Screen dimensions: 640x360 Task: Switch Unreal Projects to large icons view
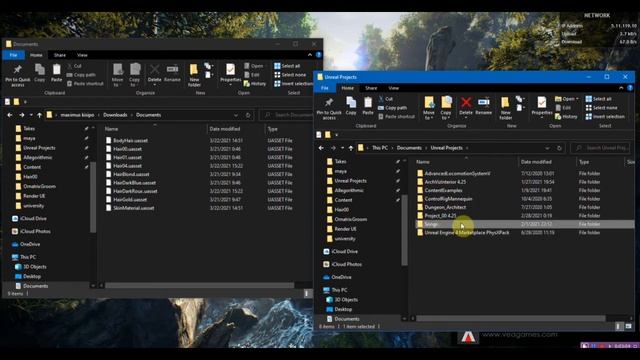[629, 326]
